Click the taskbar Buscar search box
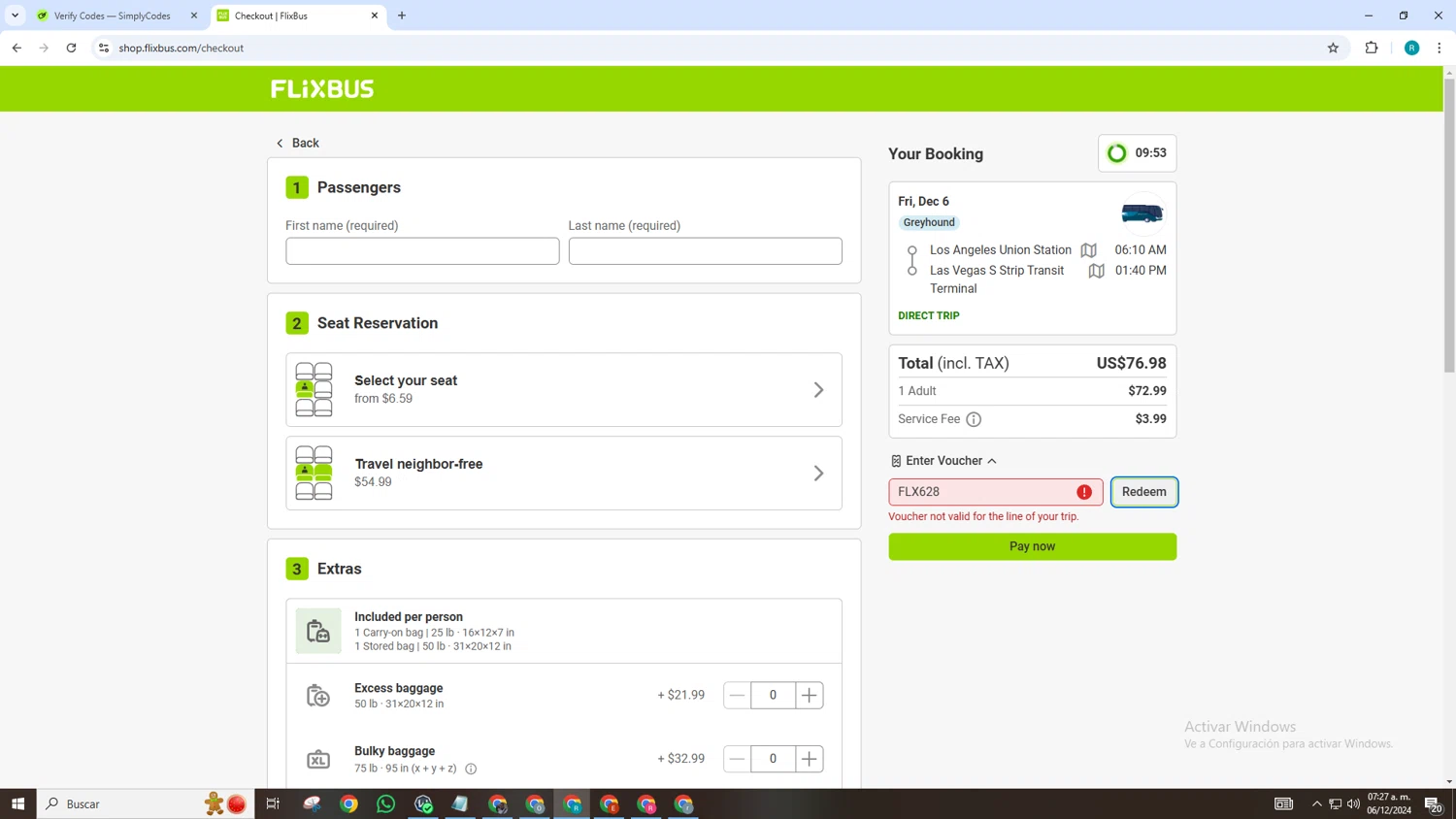 click(x=146, y=803)
